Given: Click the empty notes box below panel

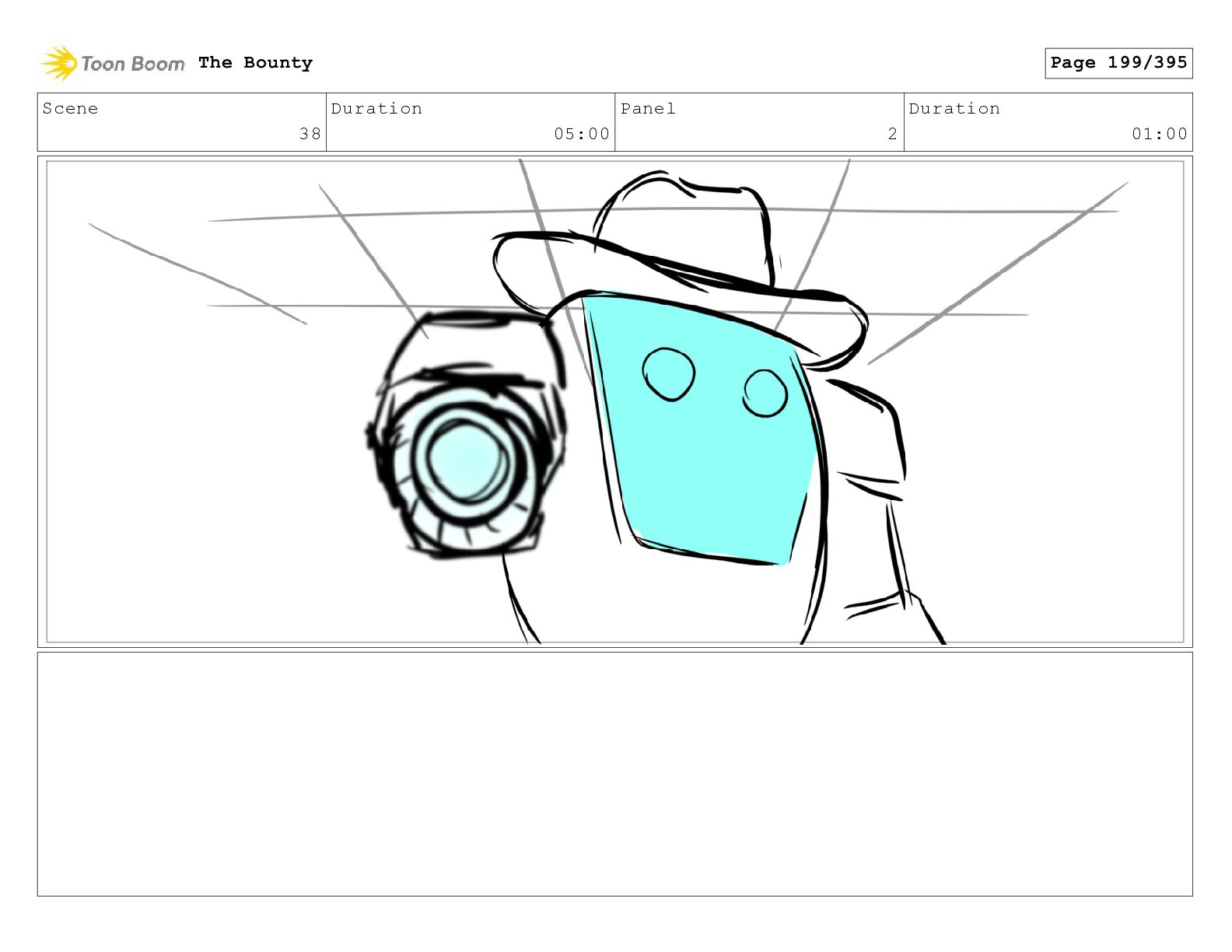Looking at the screenshot, I should click(615, 774).
